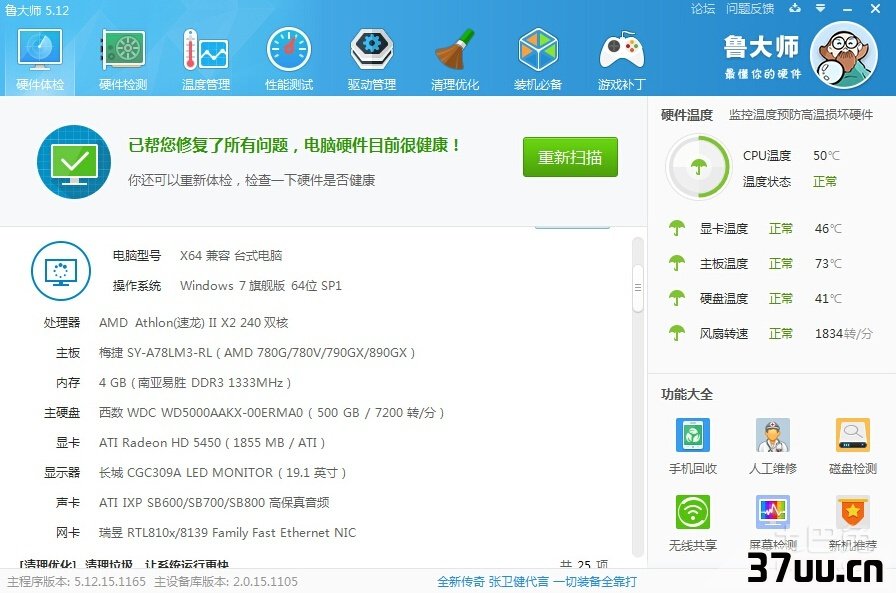Click the 硬件温度 panel heading
Image resolution: width=896 pixels, height=593 pixels.
pyautogui.click(x=687, y=115)
